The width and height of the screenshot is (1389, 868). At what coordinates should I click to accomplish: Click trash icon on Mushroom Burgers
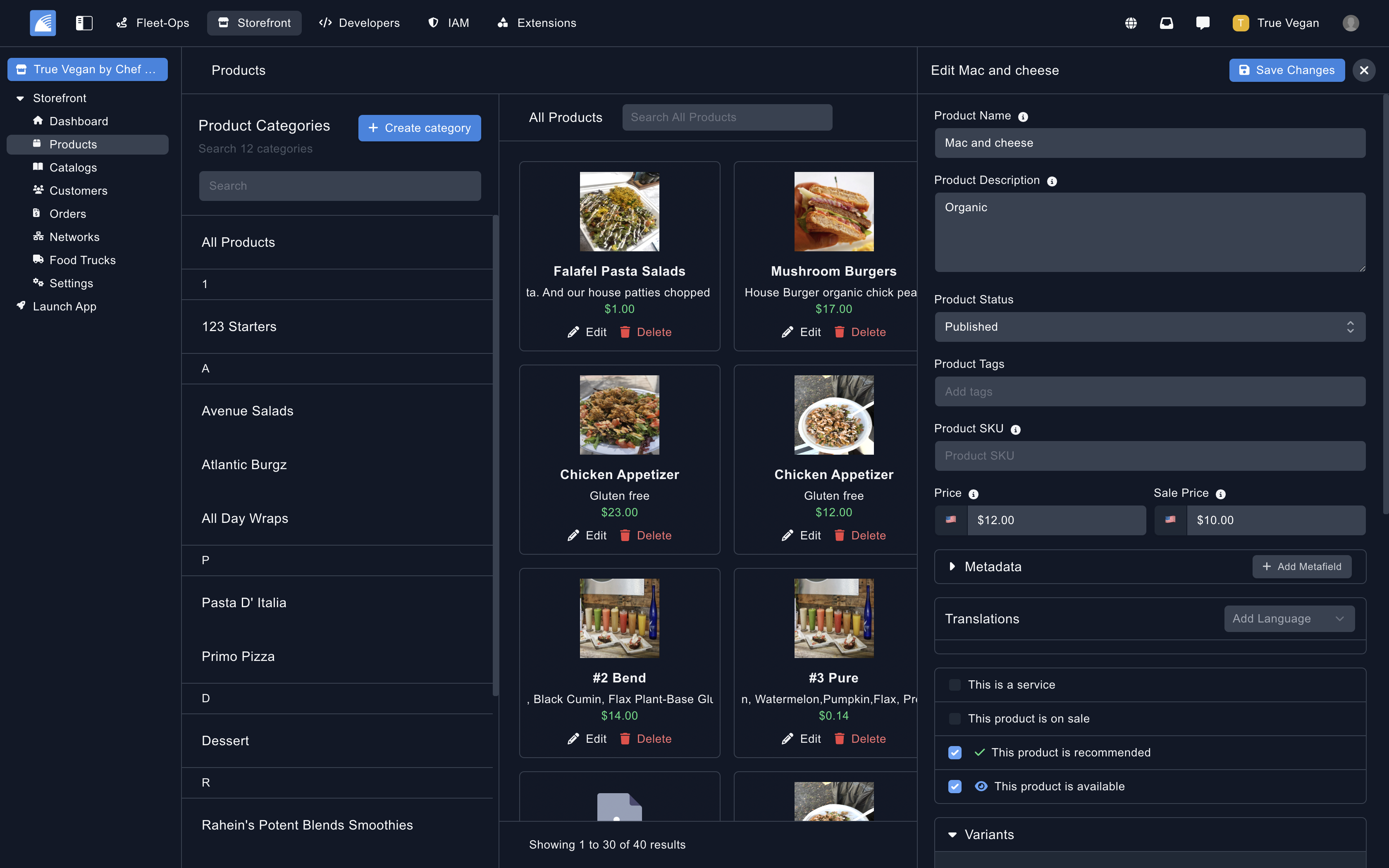(839, 332)
